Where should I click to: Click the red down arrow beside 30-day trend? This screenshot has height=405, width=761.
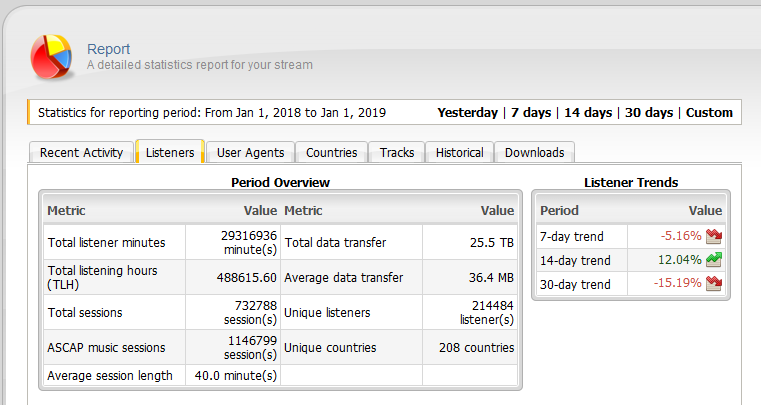tap(713, 283)
